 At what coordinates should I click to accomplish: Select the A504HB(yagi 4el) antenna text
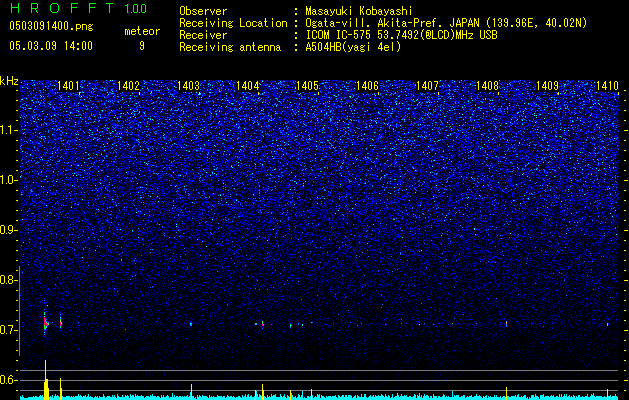point(353,47)
